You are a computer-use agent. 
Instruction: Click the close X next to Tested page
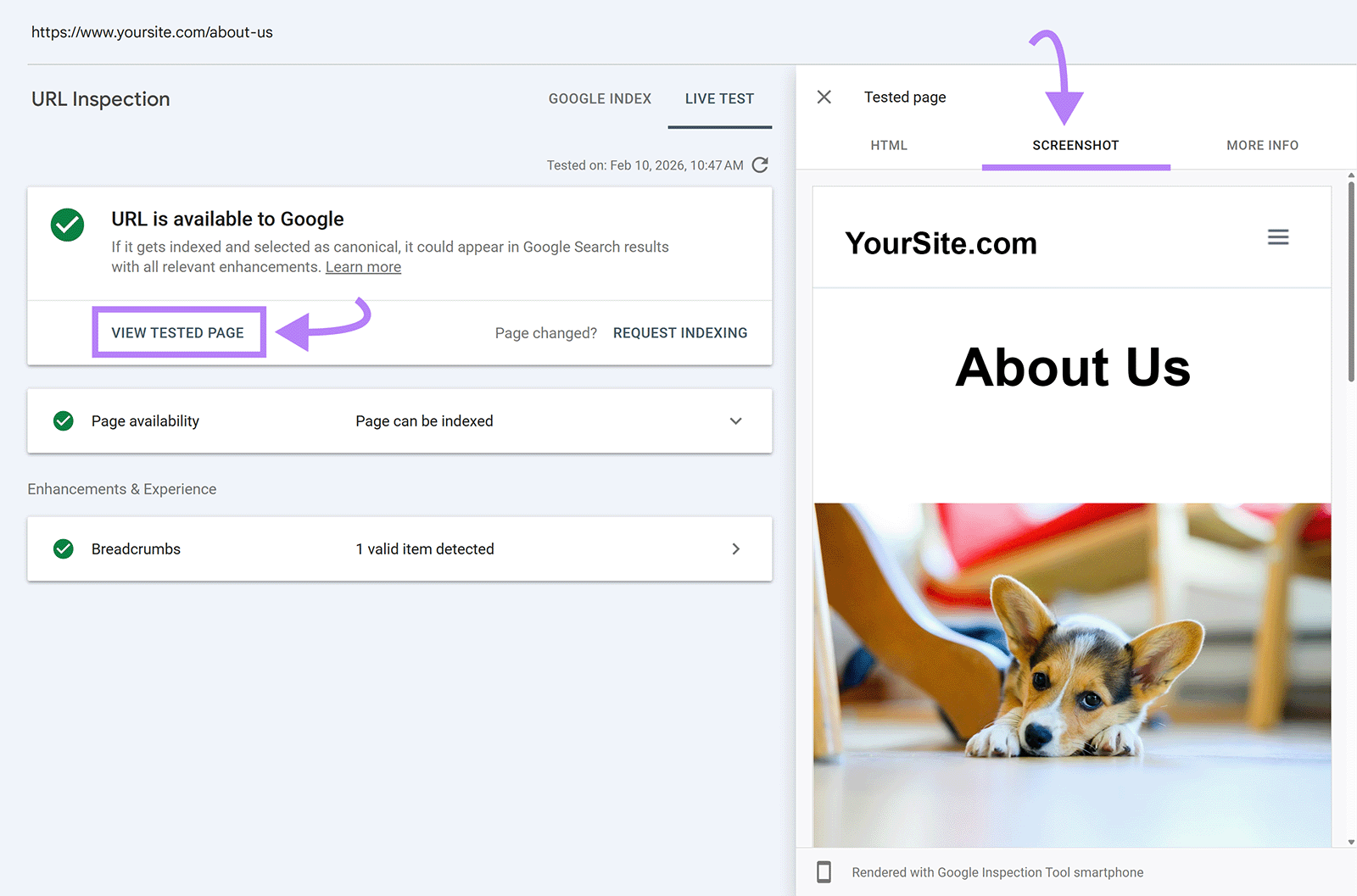click(x=824, y=97)
